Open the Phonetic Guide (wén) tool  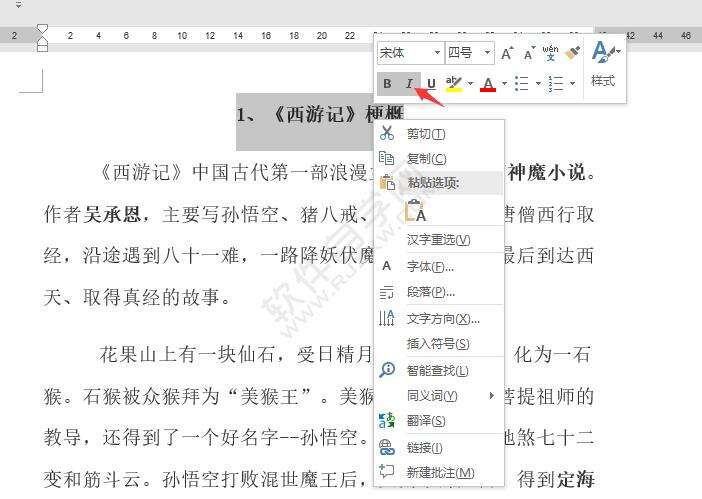pos(550,52)
